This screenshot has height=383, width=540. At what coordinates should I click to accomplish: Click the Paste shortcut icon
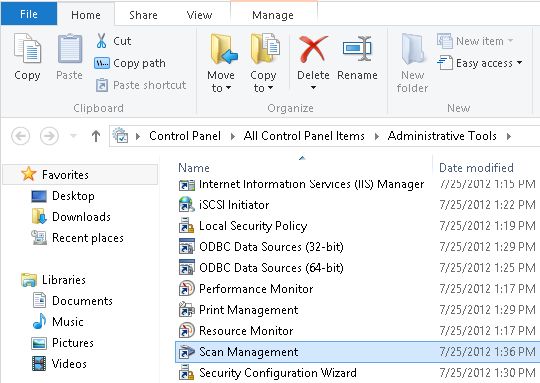click(102, 85)
